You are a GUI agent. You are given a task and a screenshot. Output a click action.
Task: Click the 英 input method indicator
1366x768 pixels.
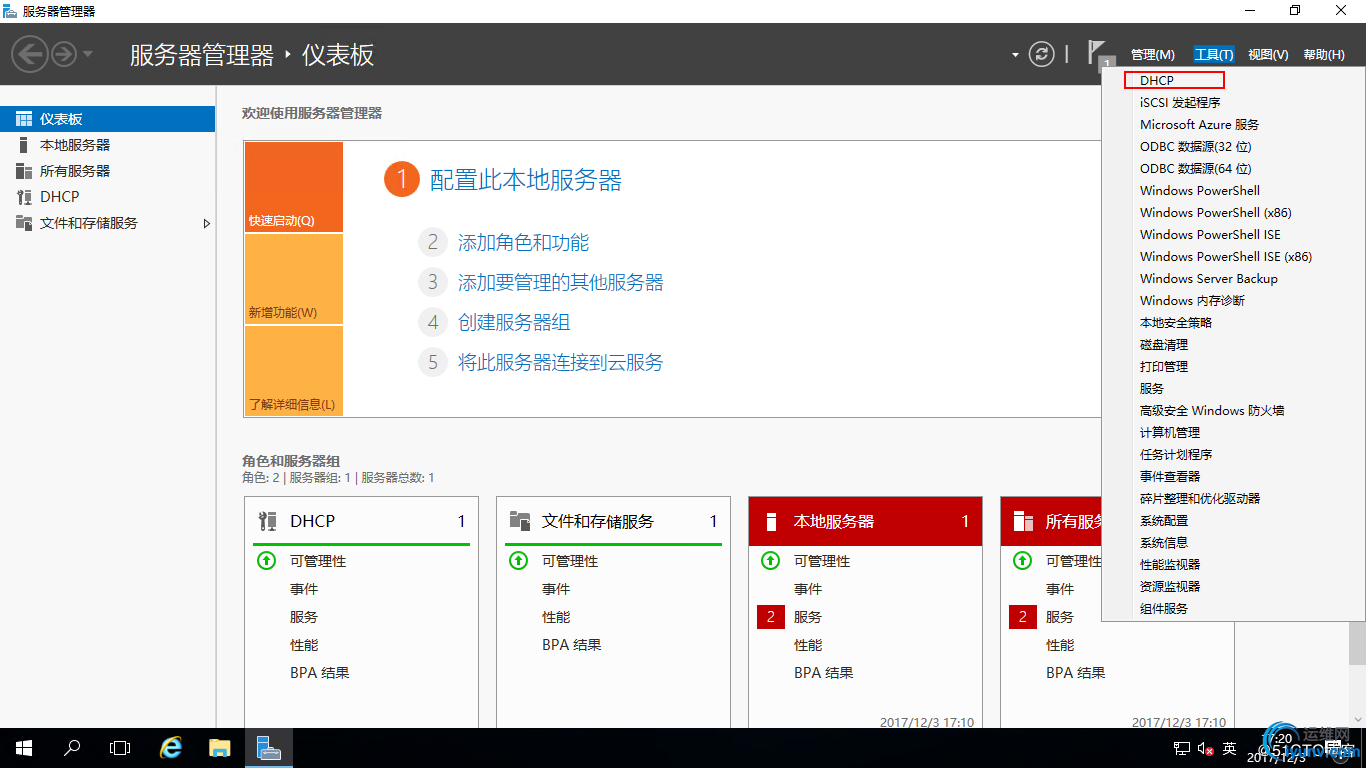pyautogui.click(x=1230, y=748)
